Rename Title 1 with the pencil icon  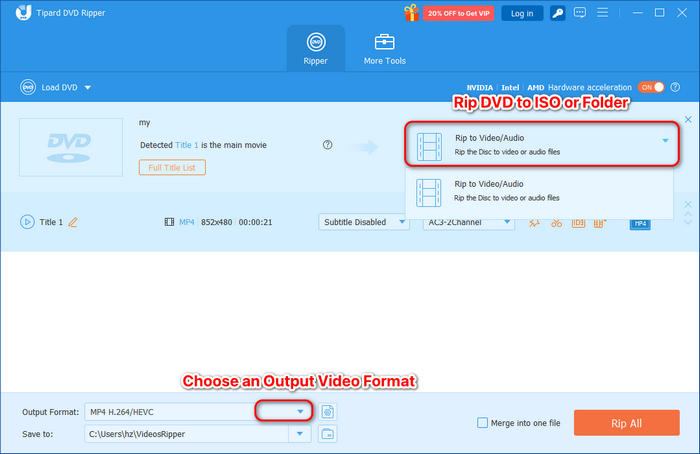click(73, 222)
